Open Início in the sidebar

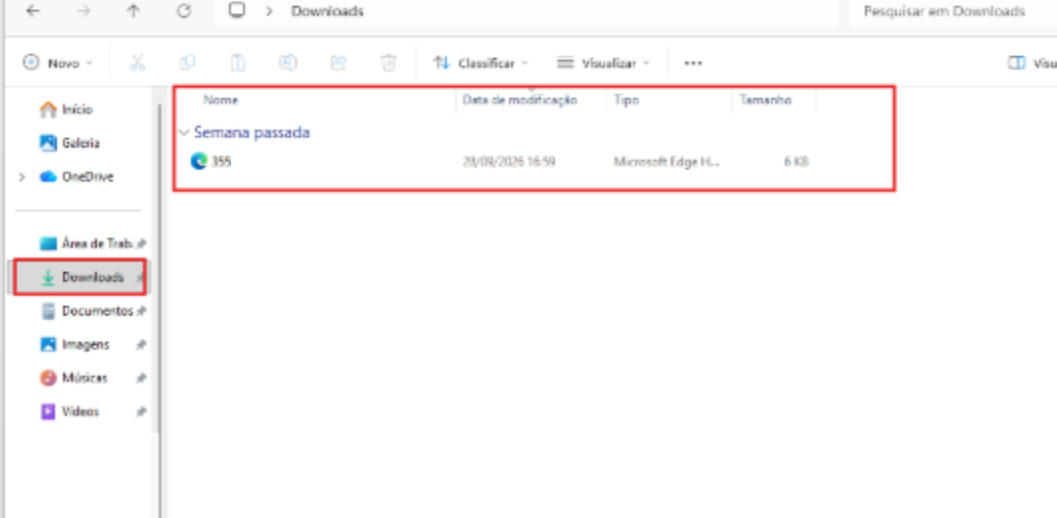click(66, 109)
